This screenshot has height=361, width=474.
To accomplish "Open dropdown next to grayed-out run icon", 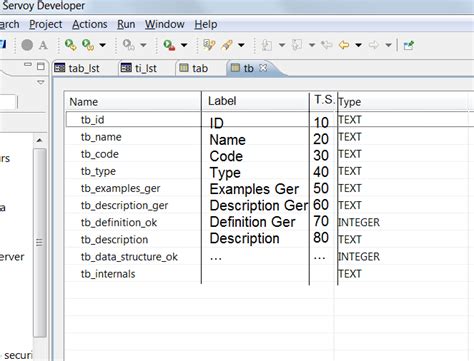I will pos(143,45).
